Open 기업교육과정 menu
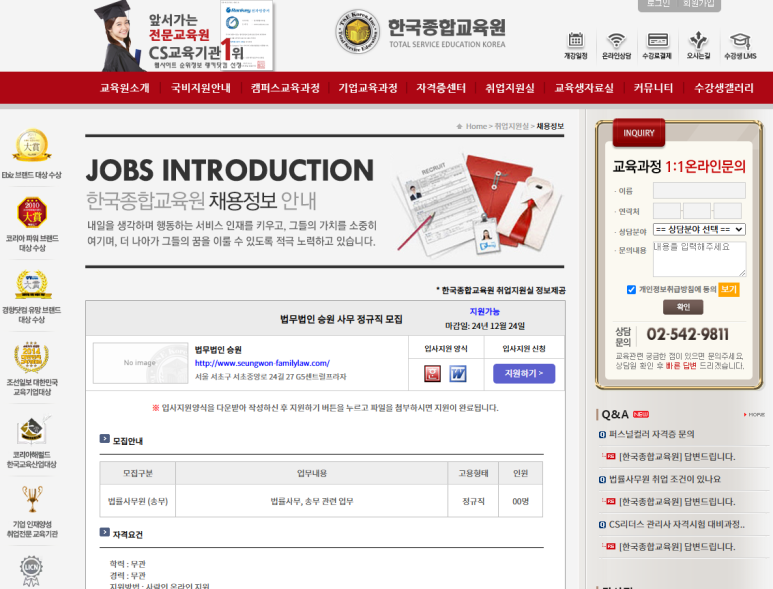The width and height of the screenshot is (773, 589). pyautogui.click(x=368, y=88)
